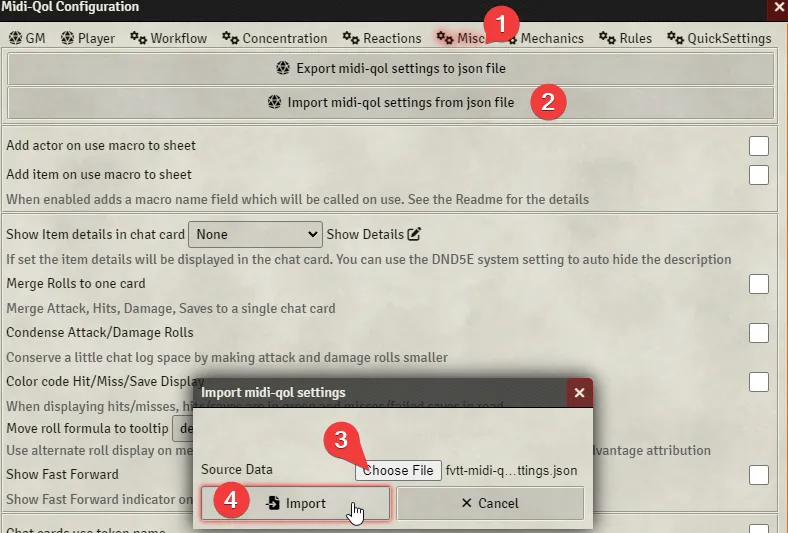Open the GM tab
Screen dimensions: 788x533
[27, 38]
